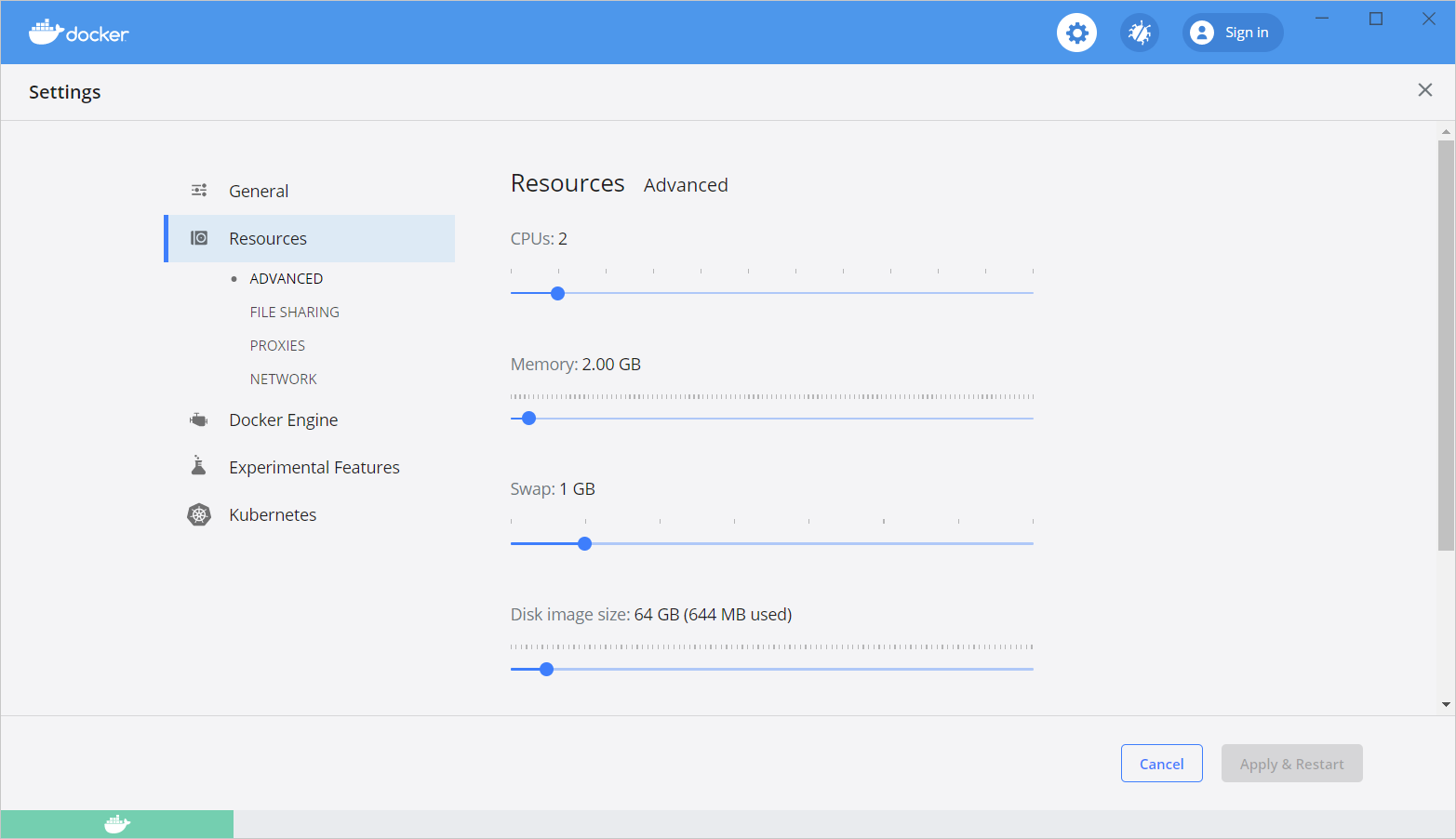This screenshot has height=839, width=1456.
Task: Select PROXIES under Resources
Action: (x=277, y=345)
